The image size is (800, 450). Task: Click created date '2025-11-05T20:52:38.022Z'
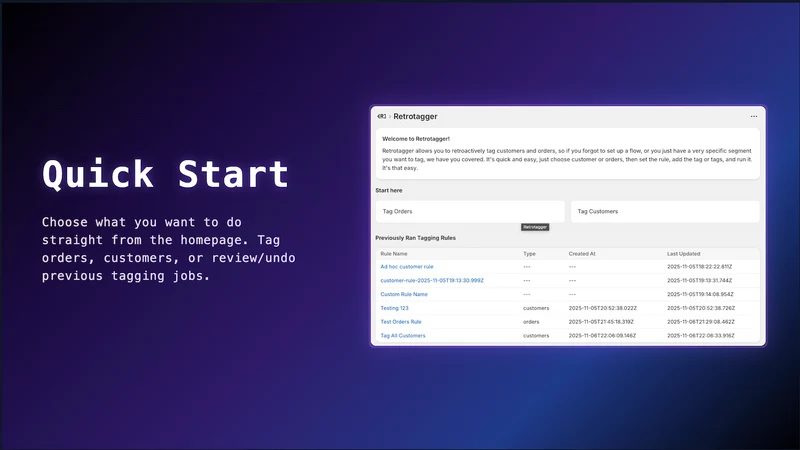click(603, 308)
